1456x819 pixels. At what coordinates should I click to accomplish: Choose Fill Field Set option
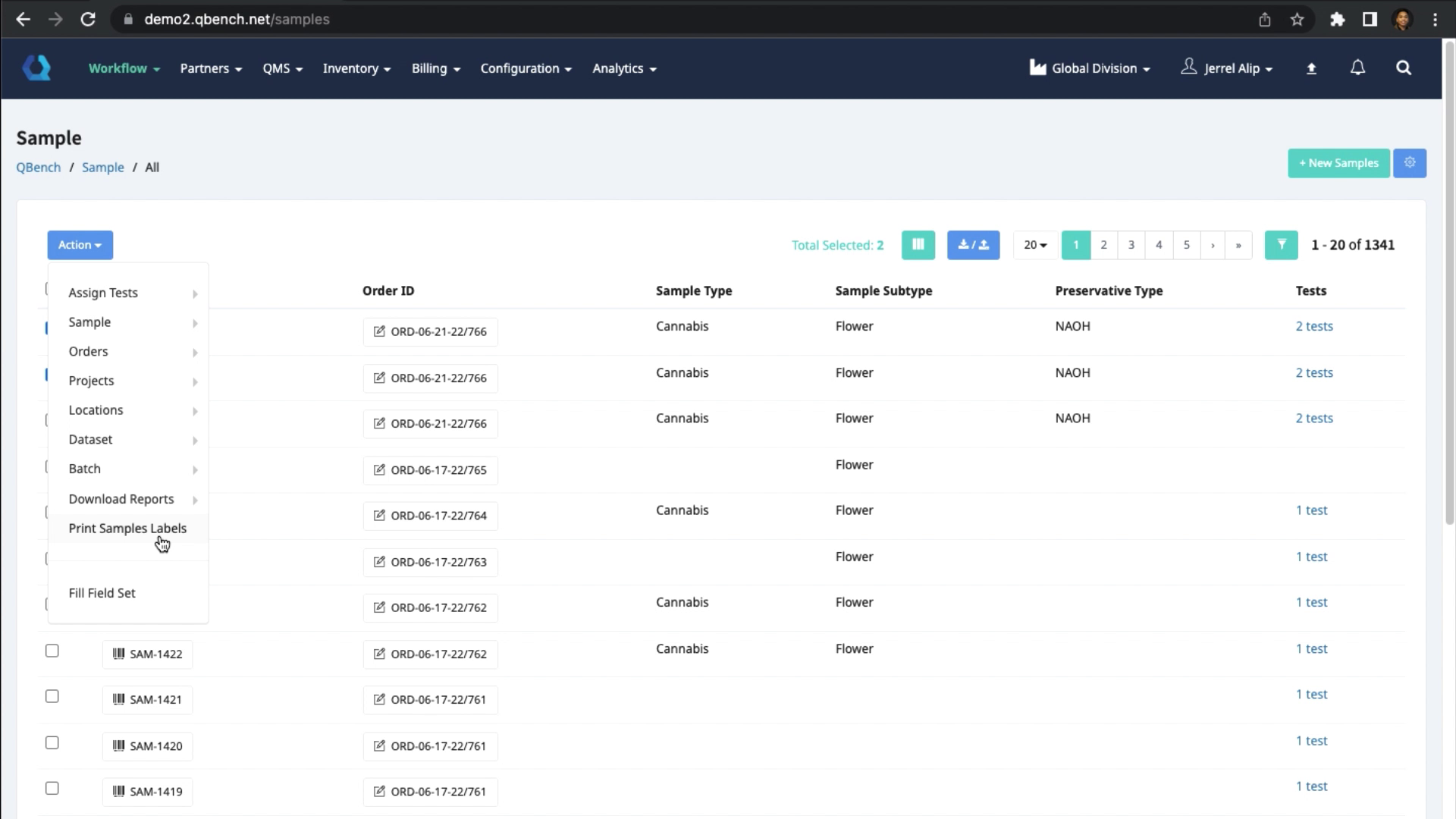[128, 593]
